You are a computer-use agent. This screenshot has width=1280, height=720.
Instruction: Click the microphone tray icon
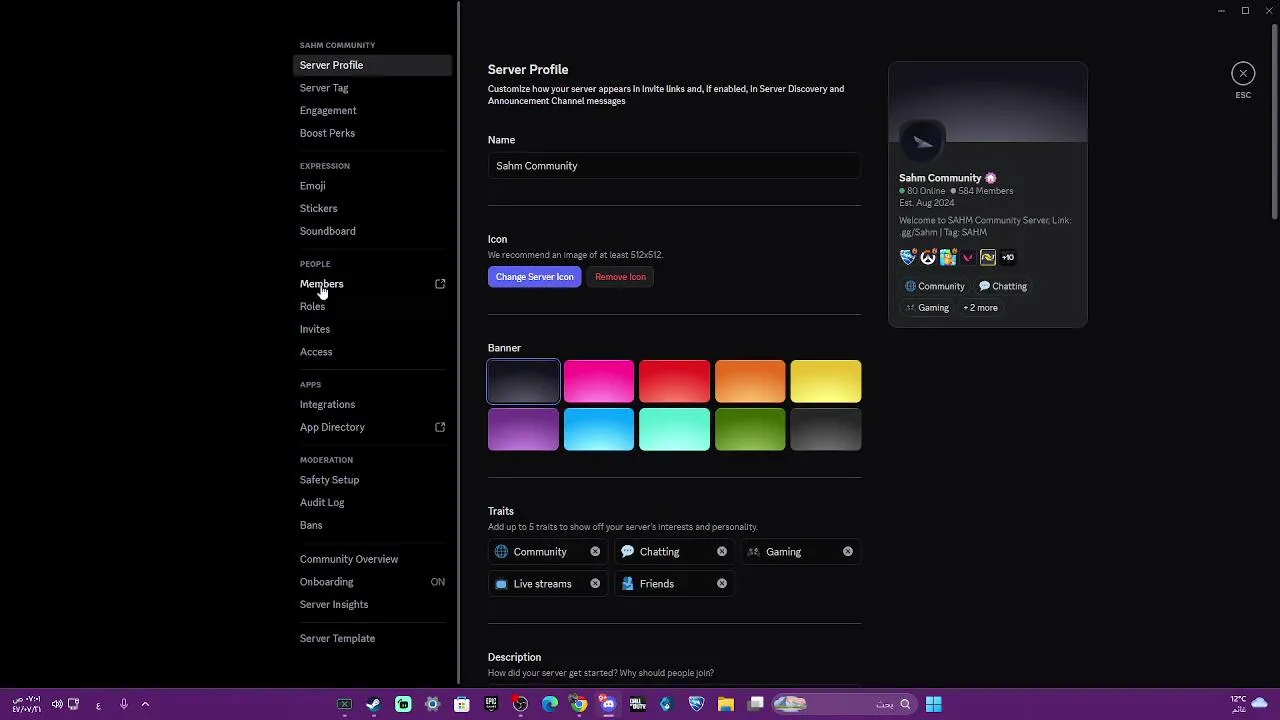point(124,704)
